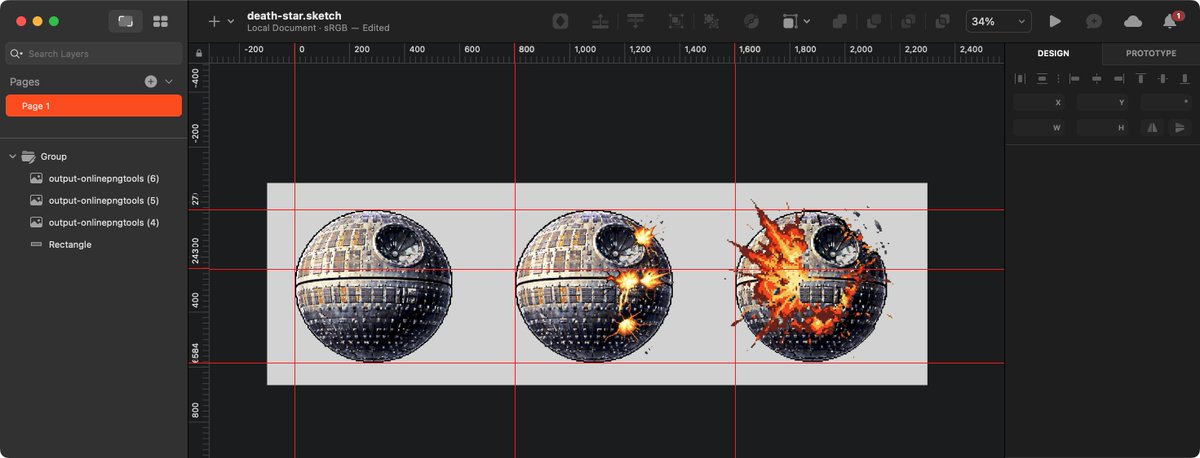Click image icon of output-onlinepngtools (6) layer
1200x458 pixels.
click(x=36, y=179)
